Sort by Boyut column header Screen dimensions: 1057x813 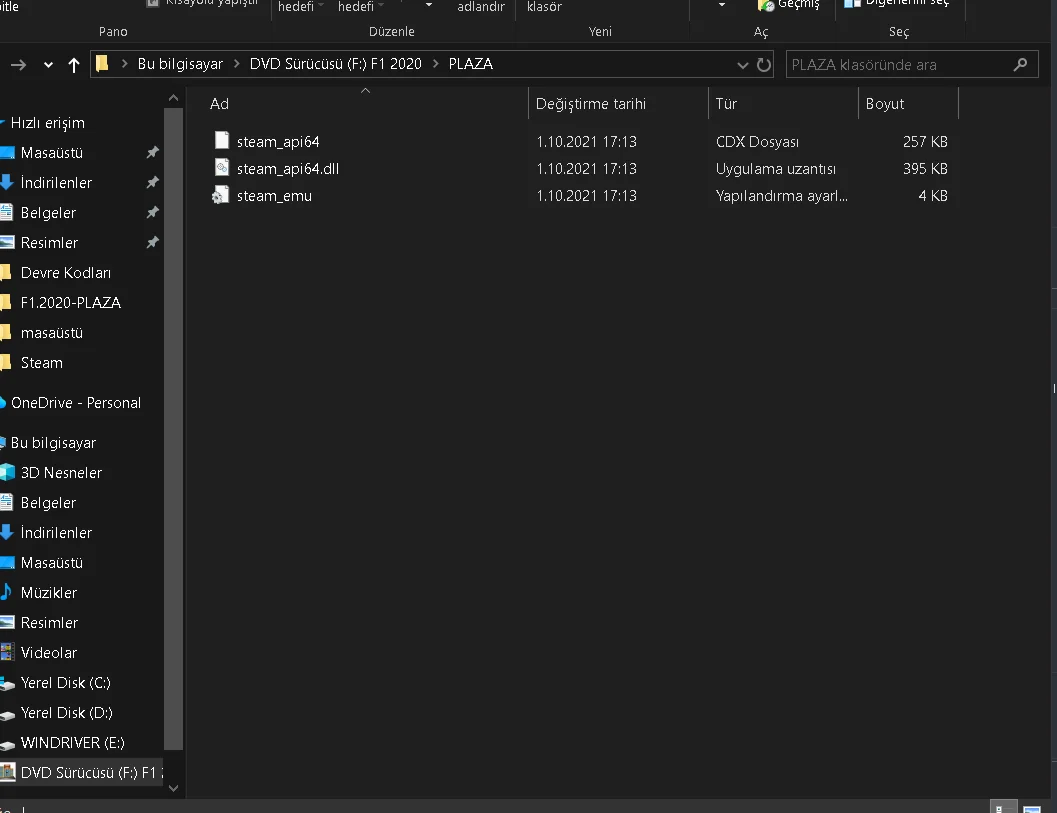[884, 104]
